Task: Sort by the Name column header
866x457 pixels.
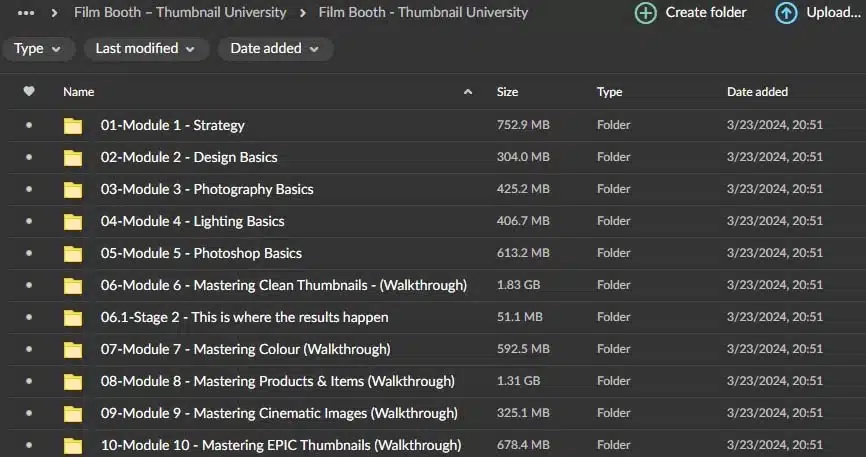Action: coord(78,92)
